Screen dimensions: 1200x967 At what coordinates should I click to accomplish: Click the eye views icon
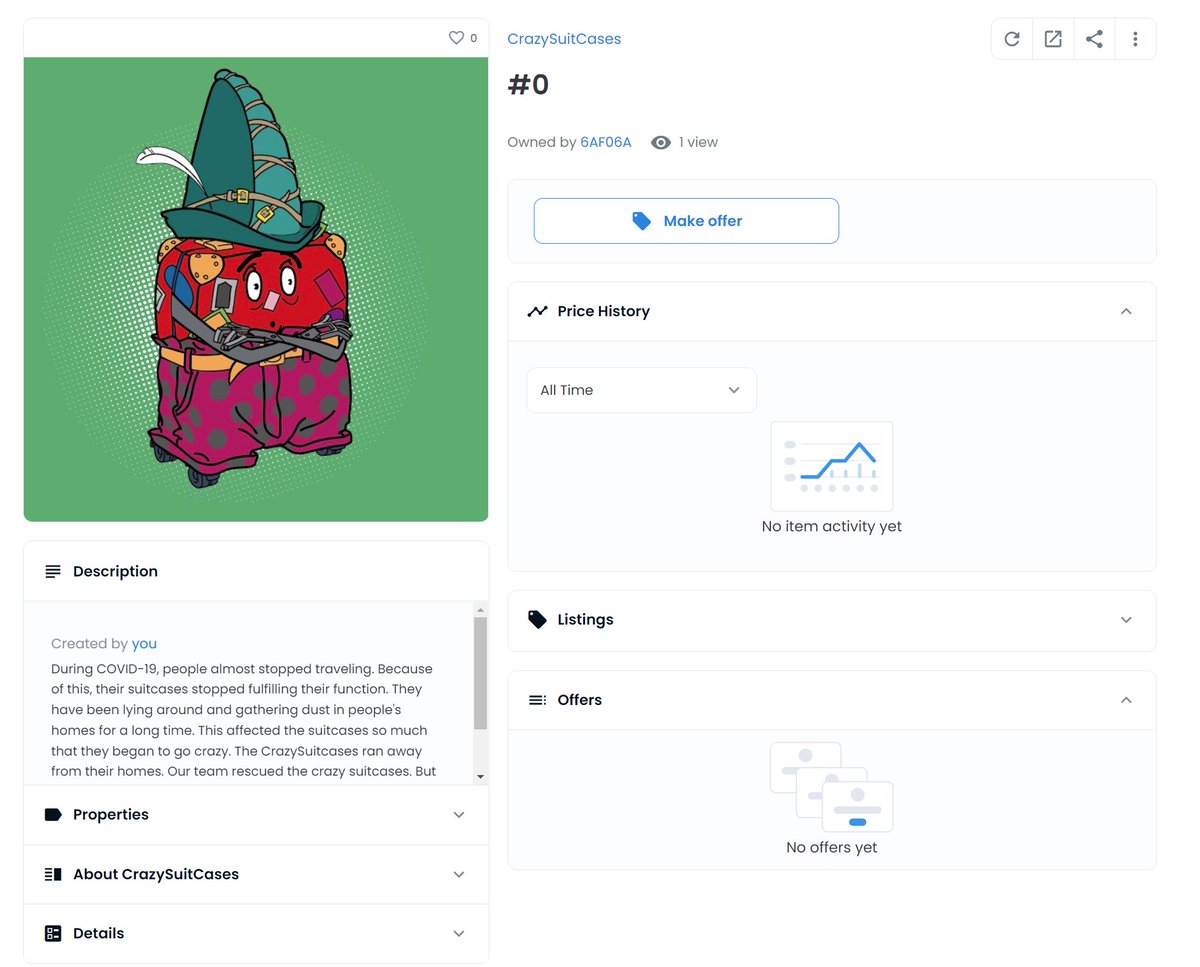click(661, 143)
